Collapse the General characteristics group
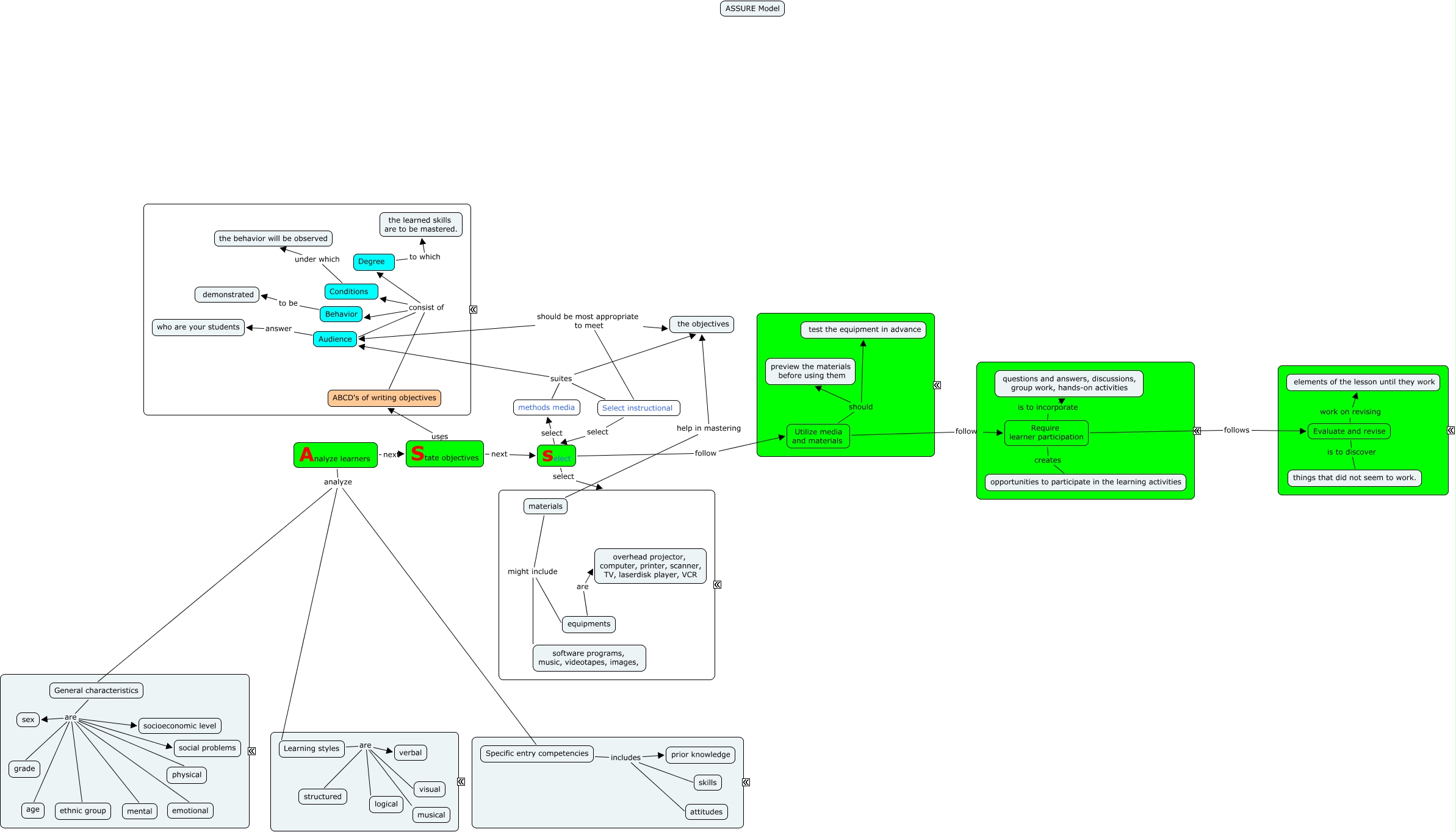Image resolution: width=1456 pixels, height=832 pixels. (252, 751)
